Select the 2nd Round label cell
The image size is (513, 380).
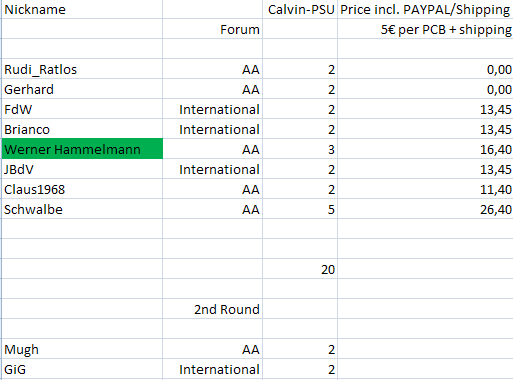(x=213, y=309)
